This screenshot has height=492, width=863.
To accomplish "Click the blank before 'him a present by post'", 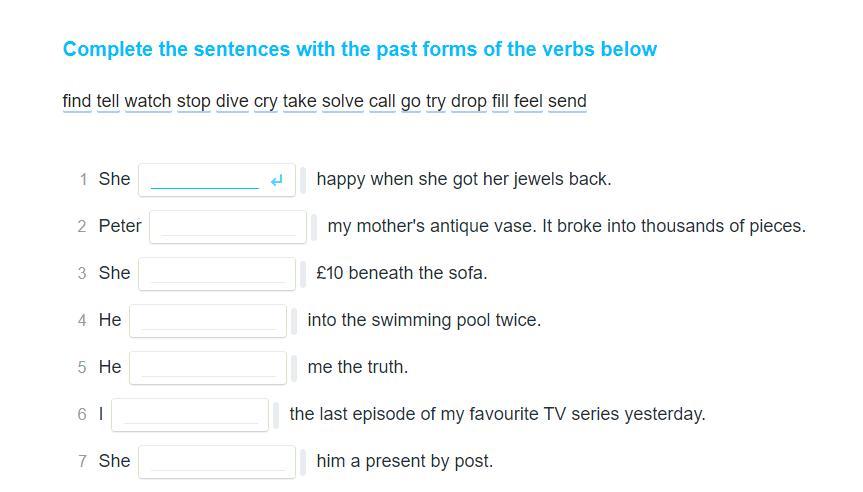I will [217, 462].
